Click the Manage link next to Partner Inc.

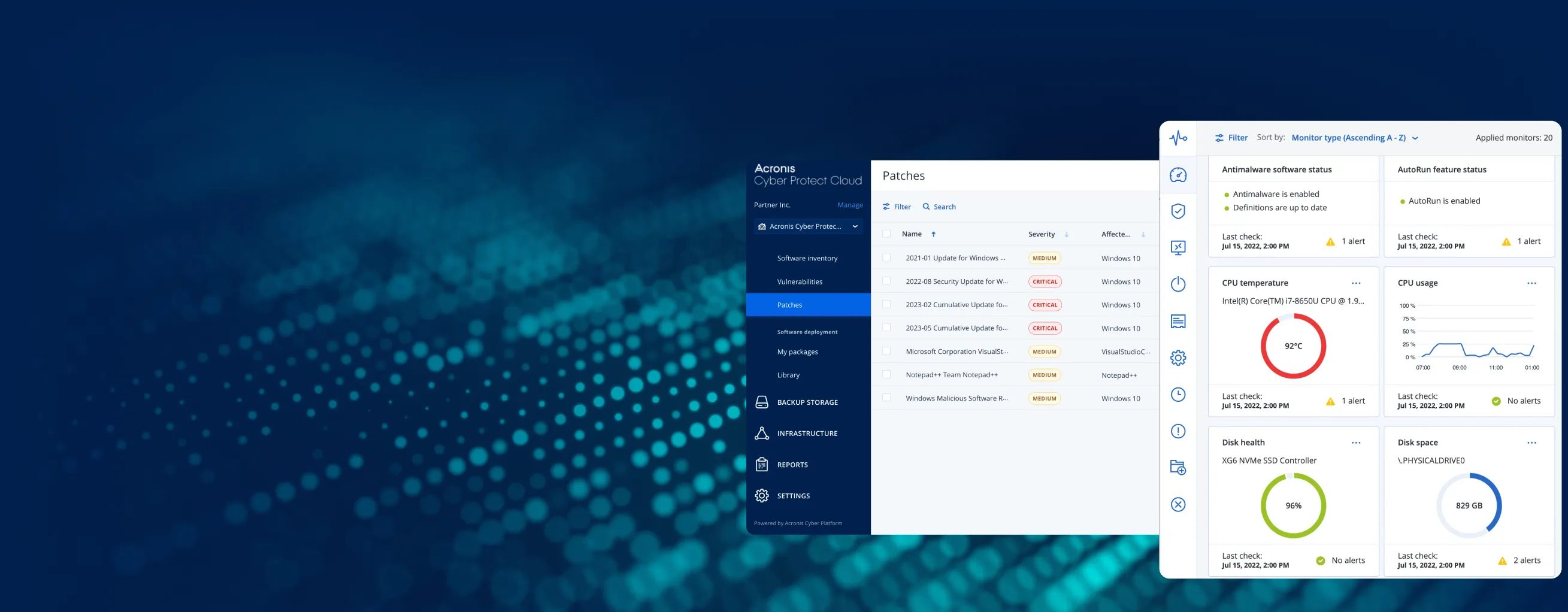850,205
